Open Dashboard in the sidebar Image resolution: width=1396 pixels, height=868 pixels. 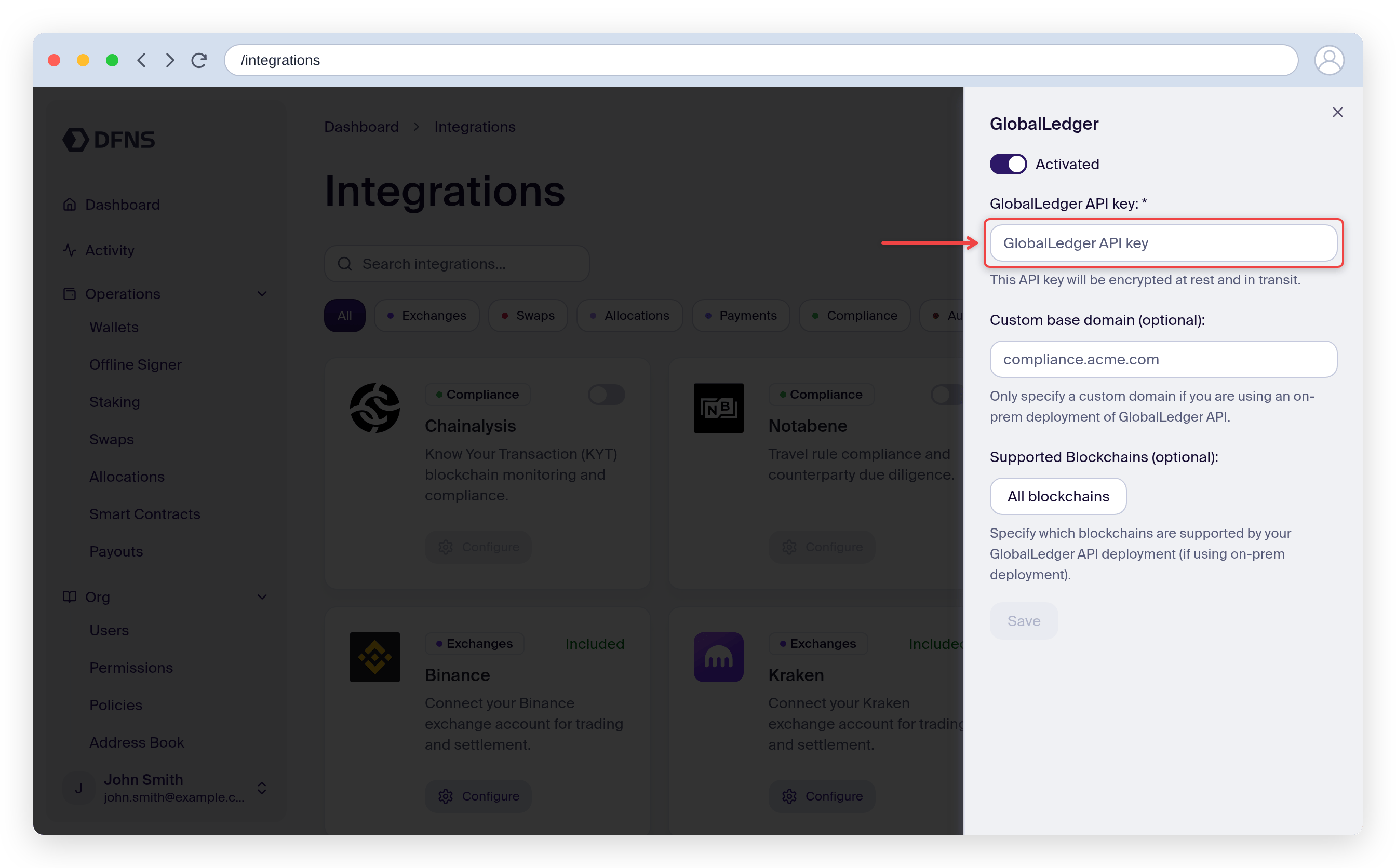click(x=123, y=205)
